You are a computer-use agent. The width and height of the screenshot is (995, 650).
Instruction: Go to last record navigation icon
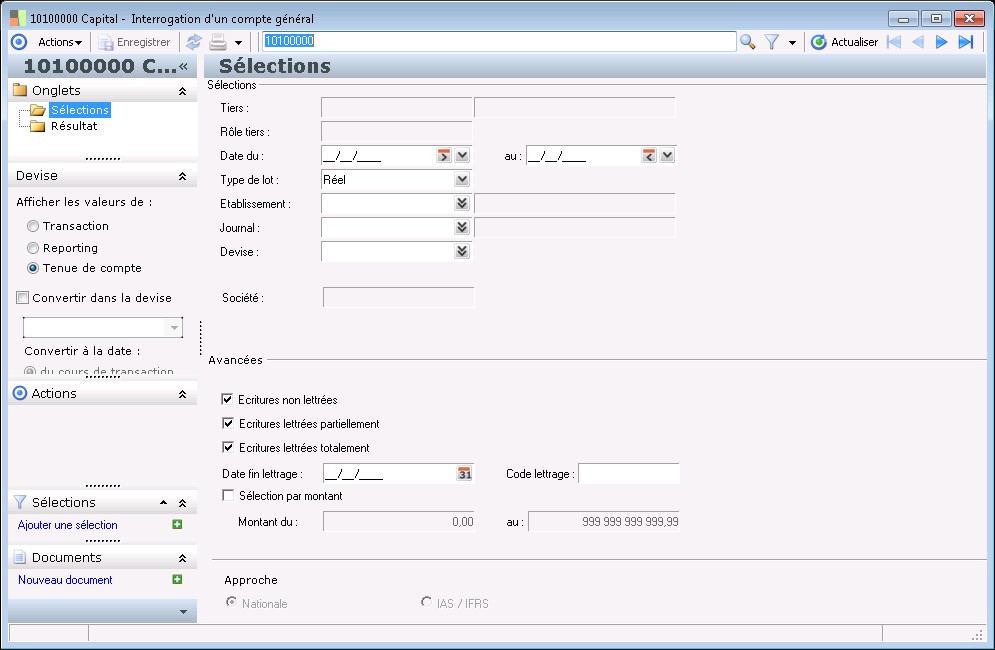[x=966, y=42]
